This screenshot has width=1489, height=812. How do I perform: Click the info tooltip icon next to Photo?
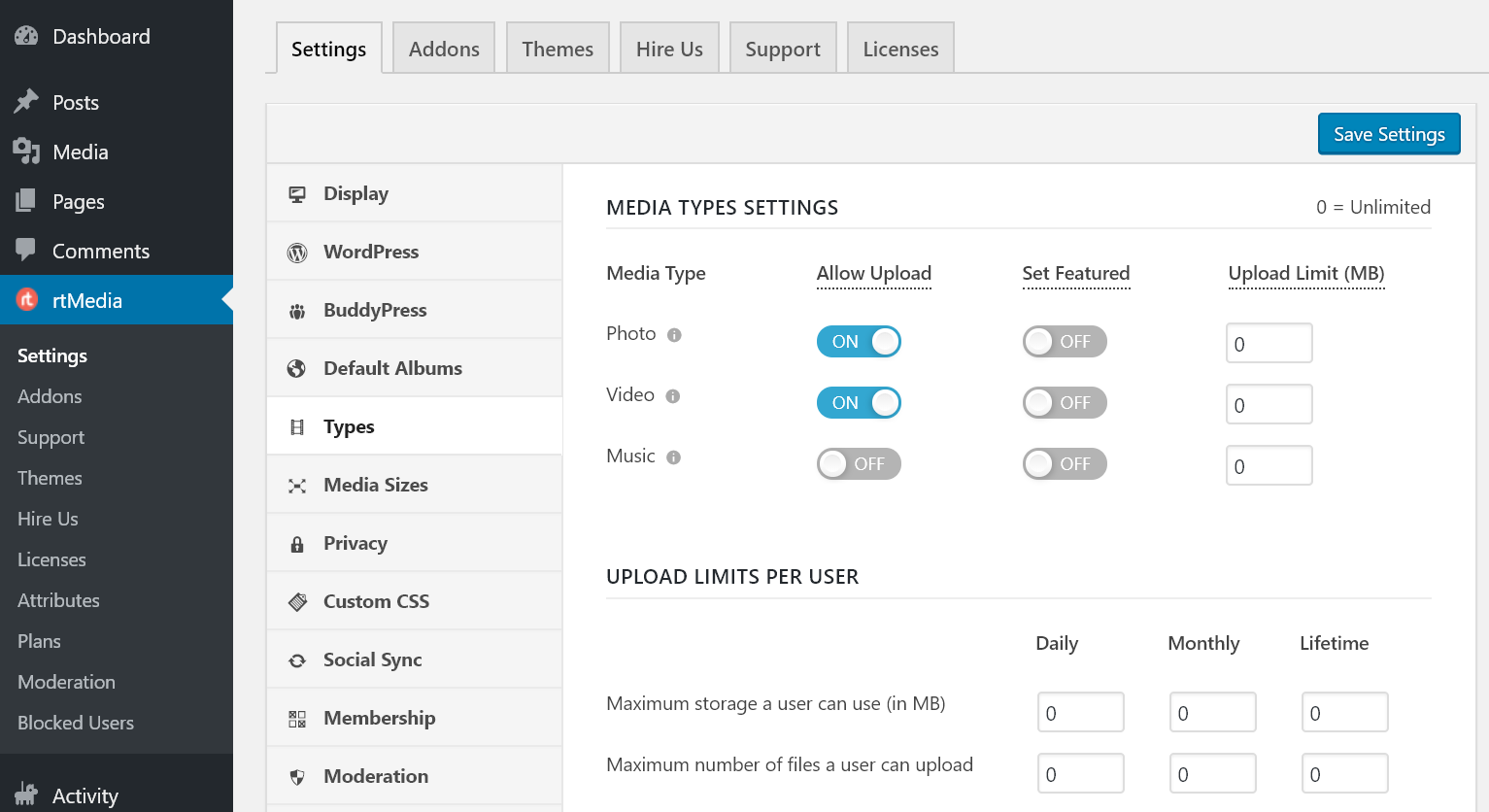[674, 334]
